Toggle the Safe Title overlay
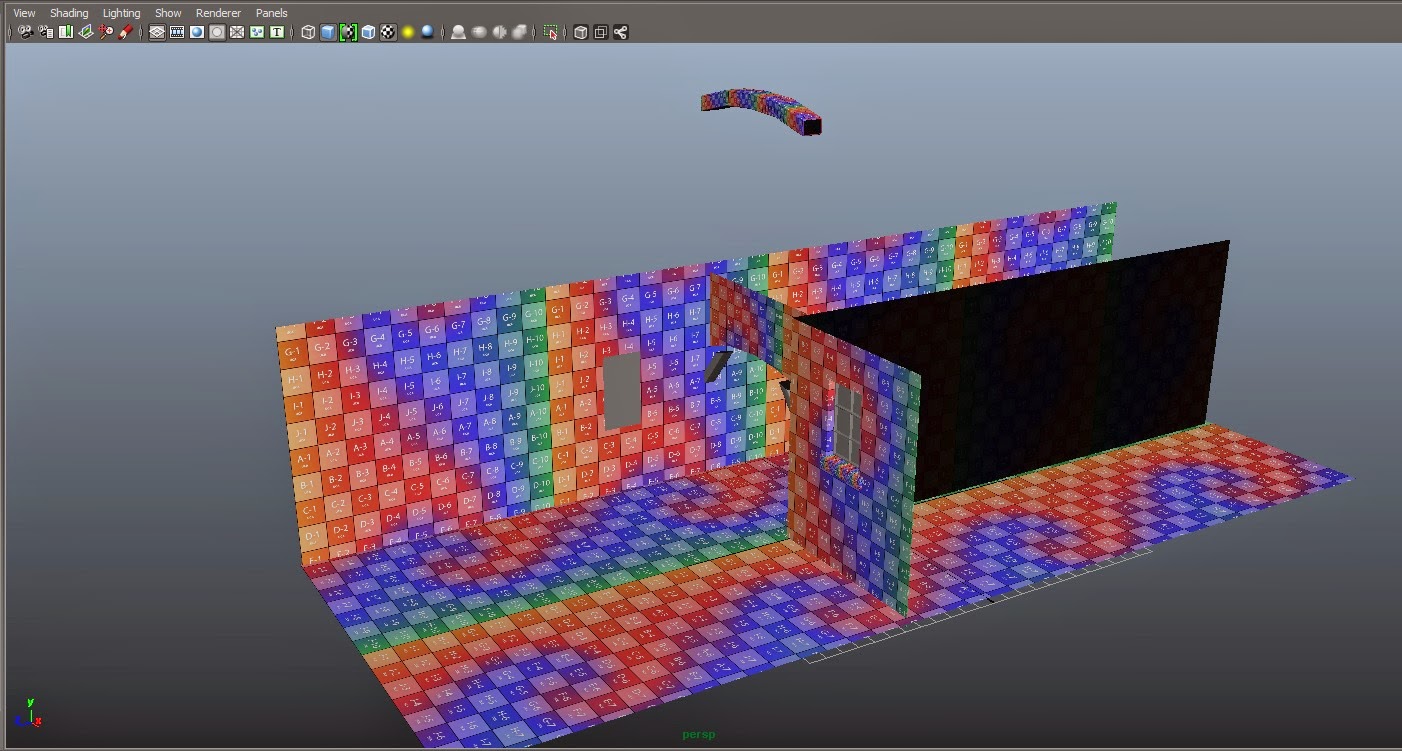Screen dimensions: 1402x751 (x=277, y=32)
